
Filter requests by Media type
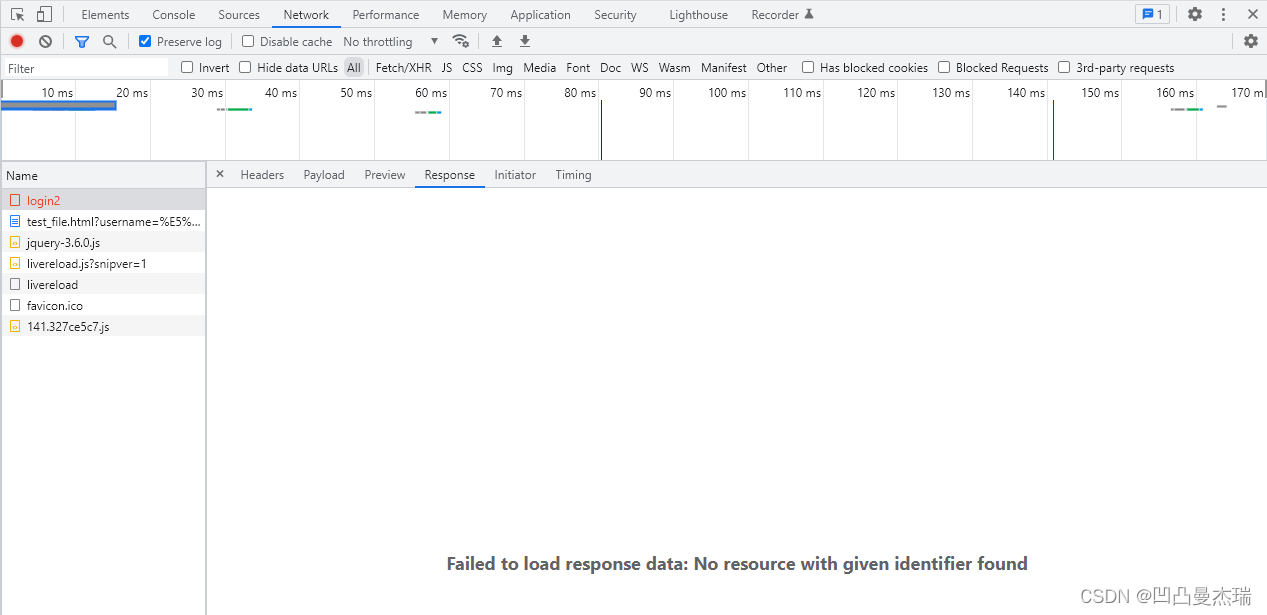click(x=540, y=68)
